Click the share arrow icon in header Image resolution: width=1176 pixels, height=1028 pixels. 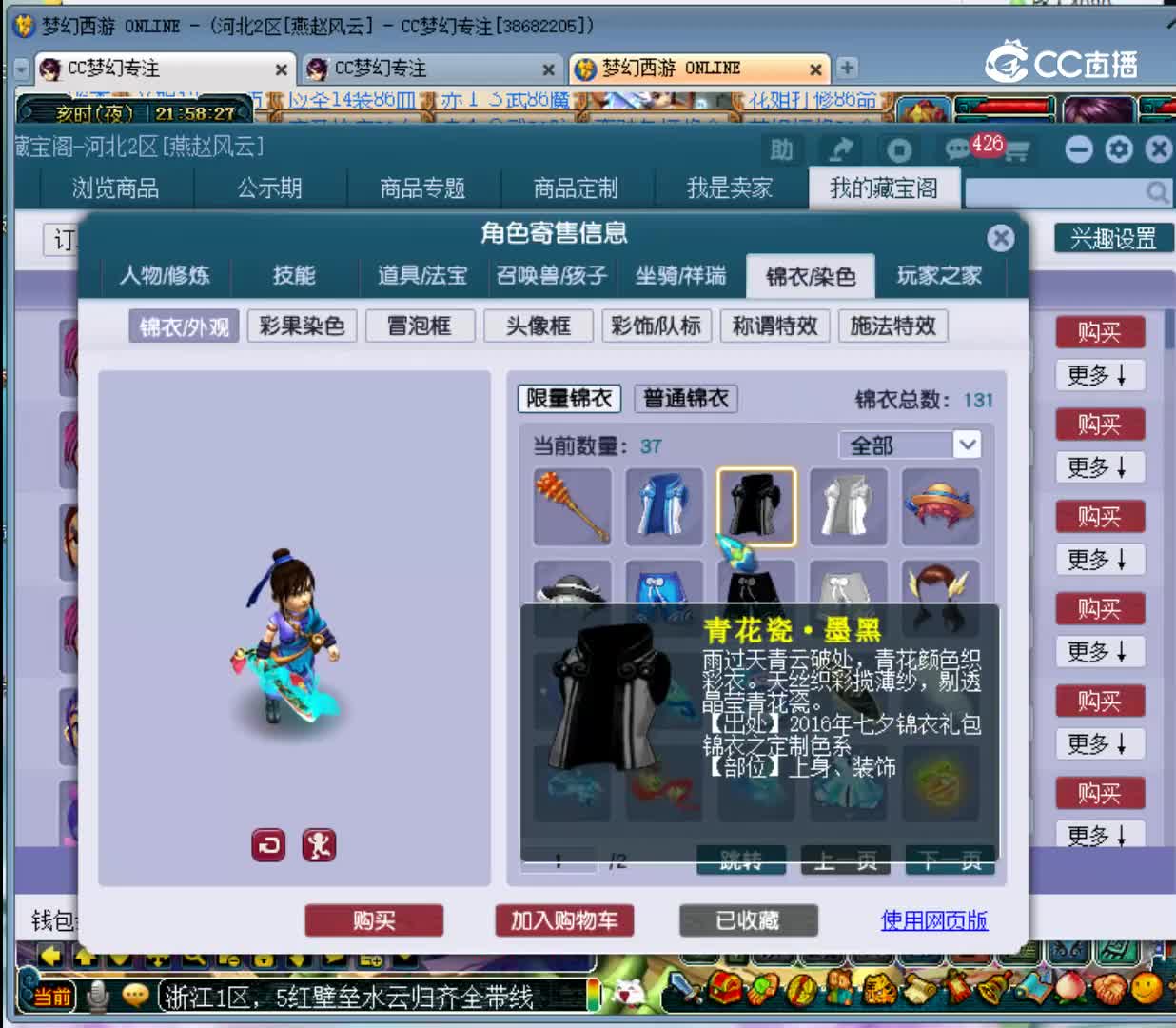(x=840, y=149)
